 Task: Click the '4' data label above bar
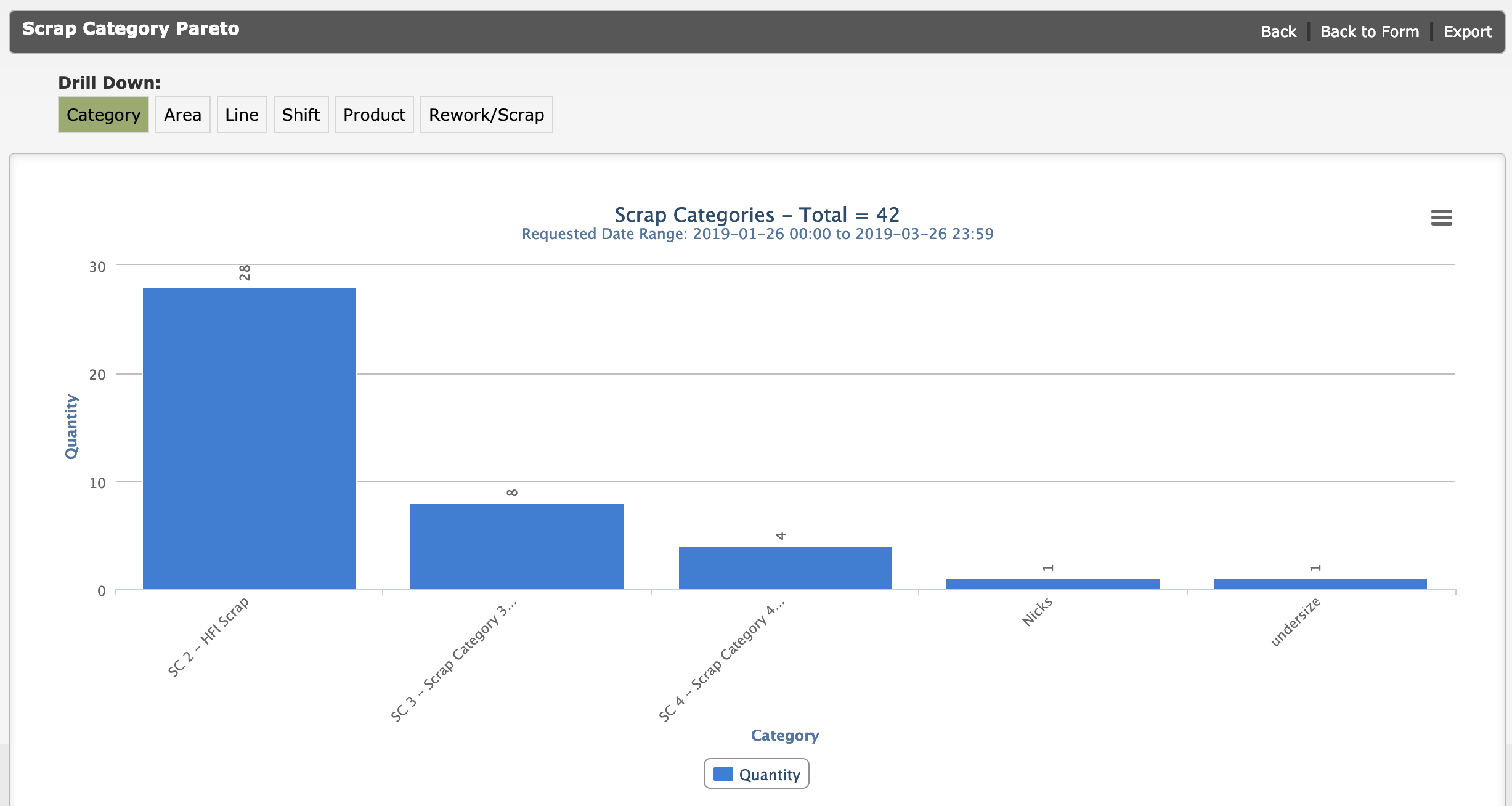coord(781,536)
